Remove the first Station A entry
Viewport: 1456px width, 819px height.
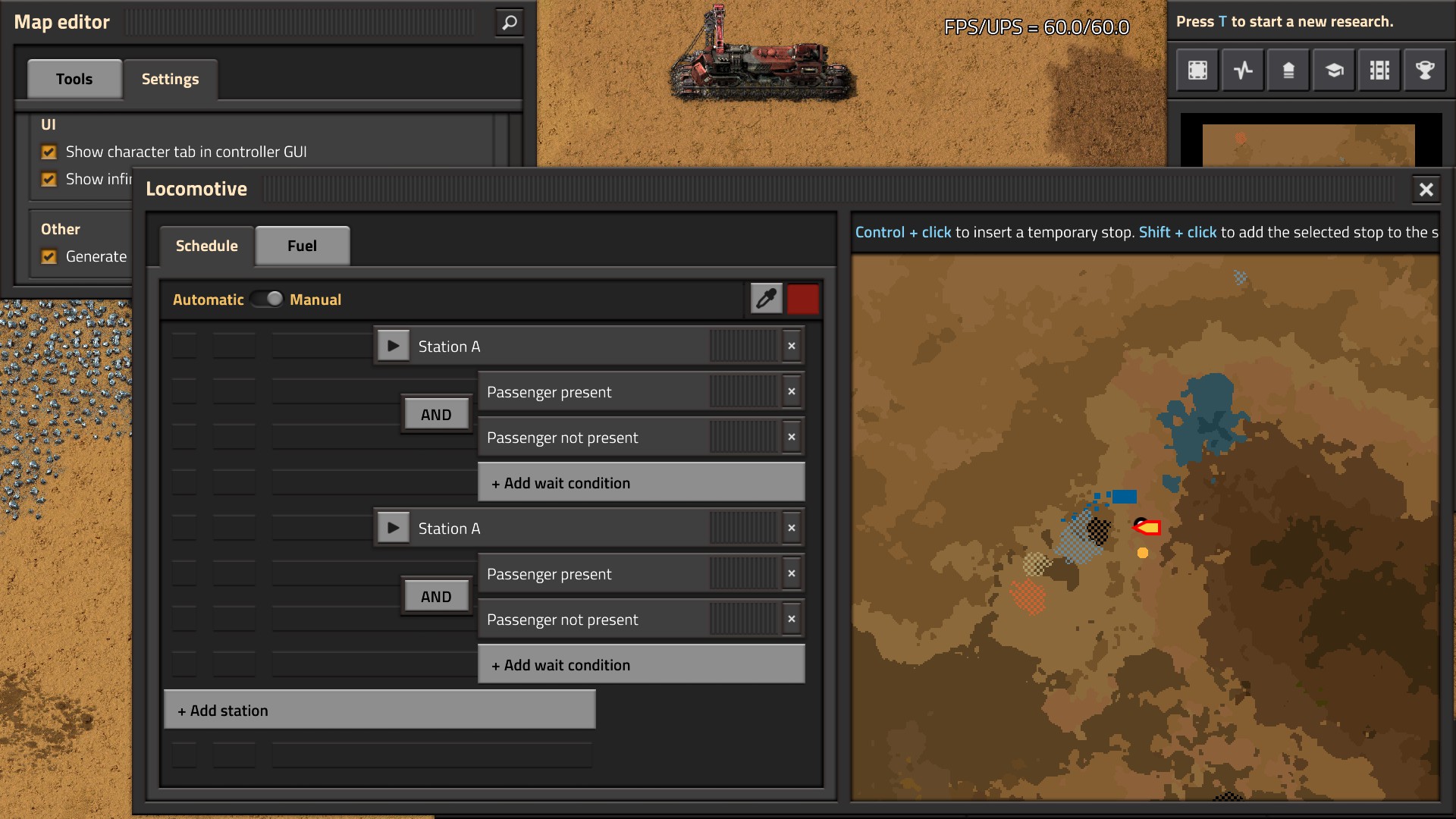pyautogui.click(x=792, y=346)
